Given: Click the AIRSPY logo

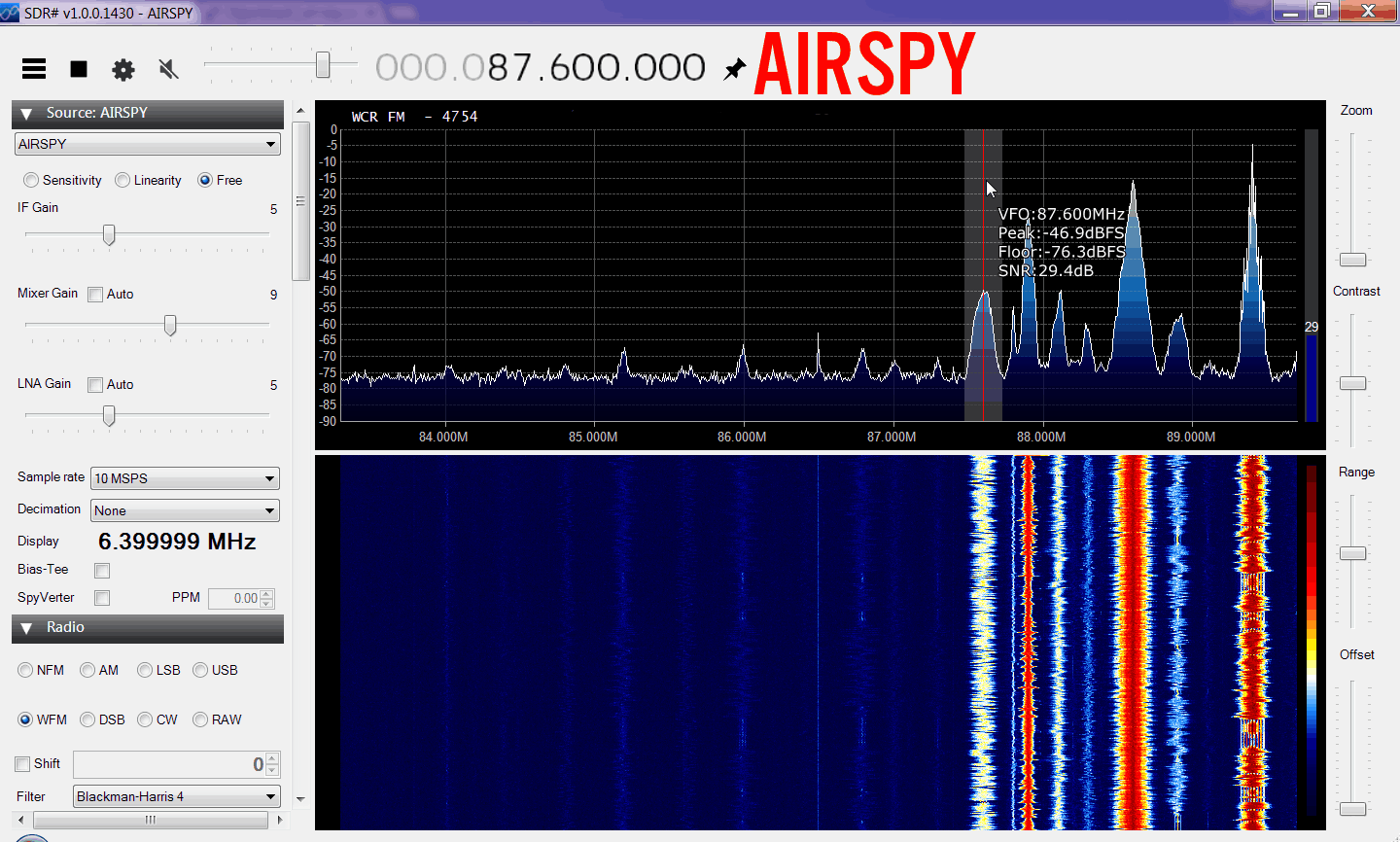Looking at the screenshot, I should coord(863,64).
